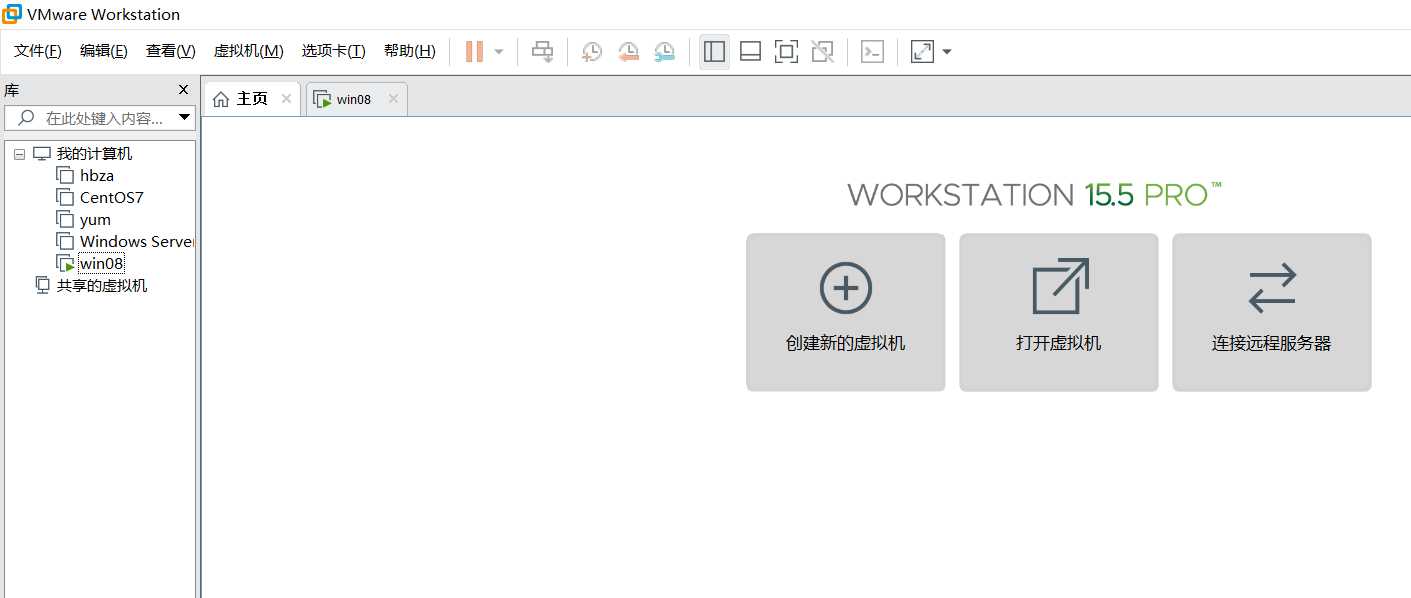Open the 虚拟机(M) menu
1411x598 pixels.
(x=249, y=51)
